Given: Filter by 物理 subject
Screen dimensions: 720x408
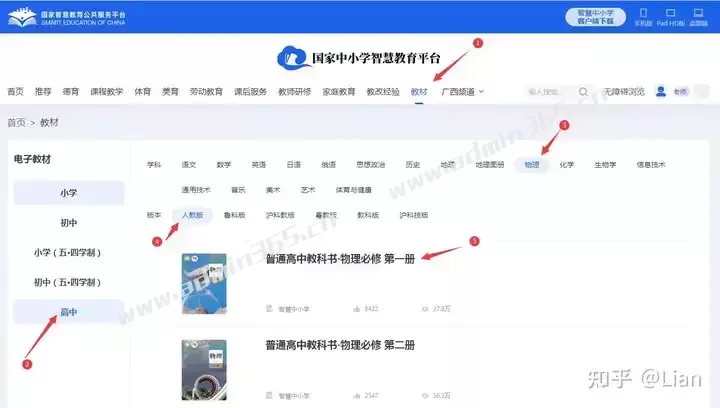Looking at the screenshot, I should tap(532, 164).
